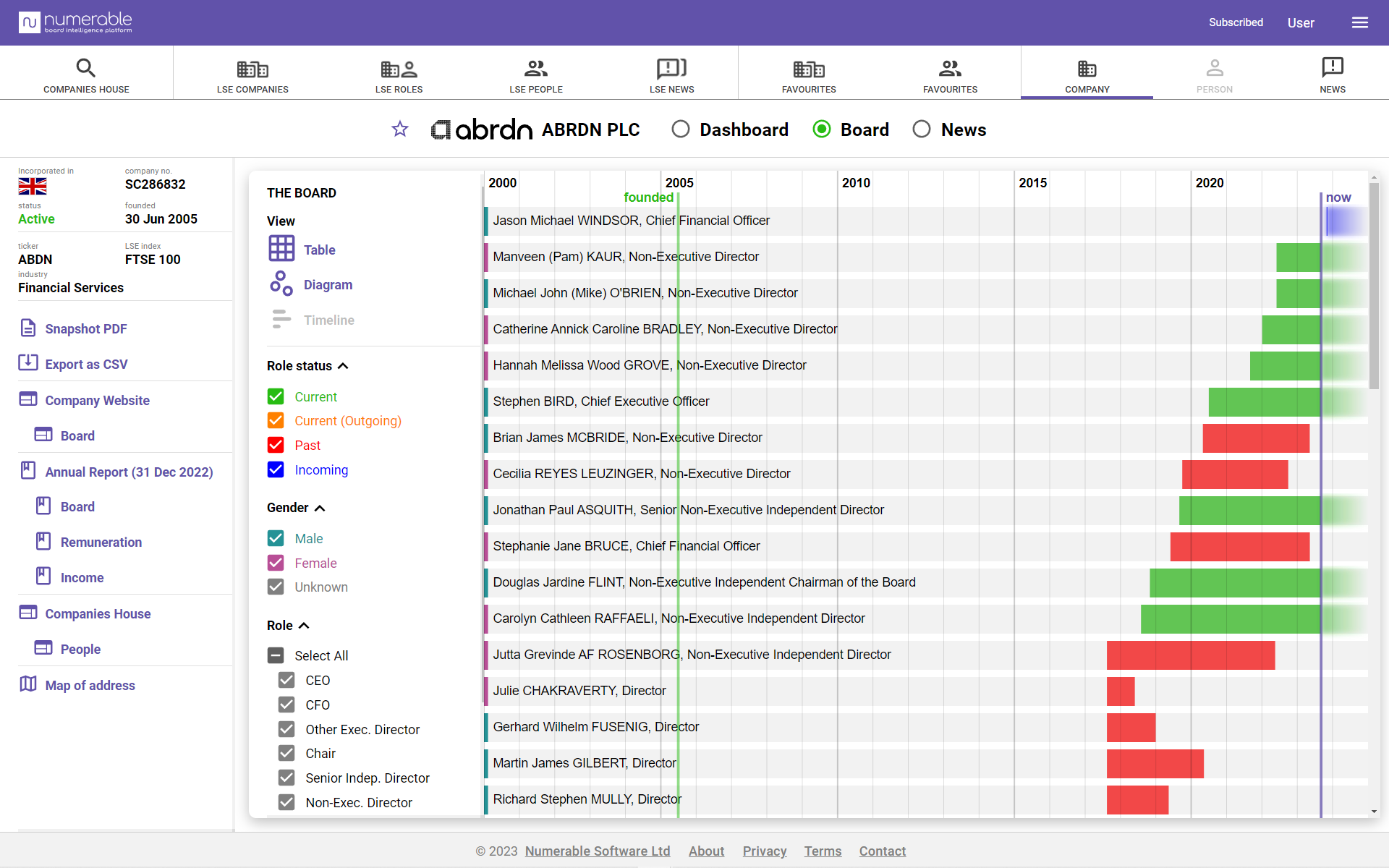Image resolution: width=1389 pixels, height=868 pixels.
Task: Click Jason Michael WINDSOR's blue incoming bar
Action: click(x=1346, y=221)
